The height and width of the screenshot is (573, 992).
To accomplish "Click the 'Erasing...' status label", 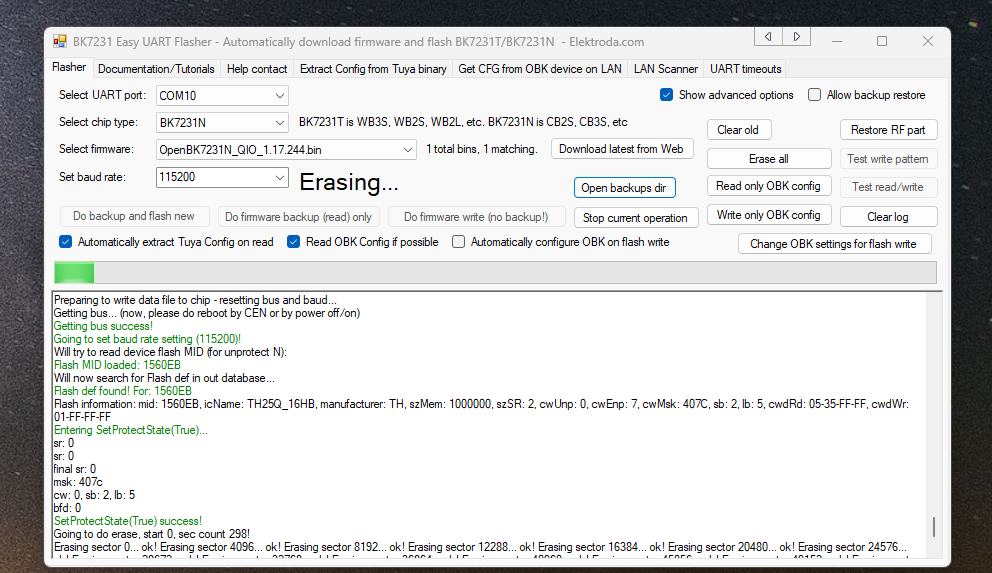I will (349, 182).
